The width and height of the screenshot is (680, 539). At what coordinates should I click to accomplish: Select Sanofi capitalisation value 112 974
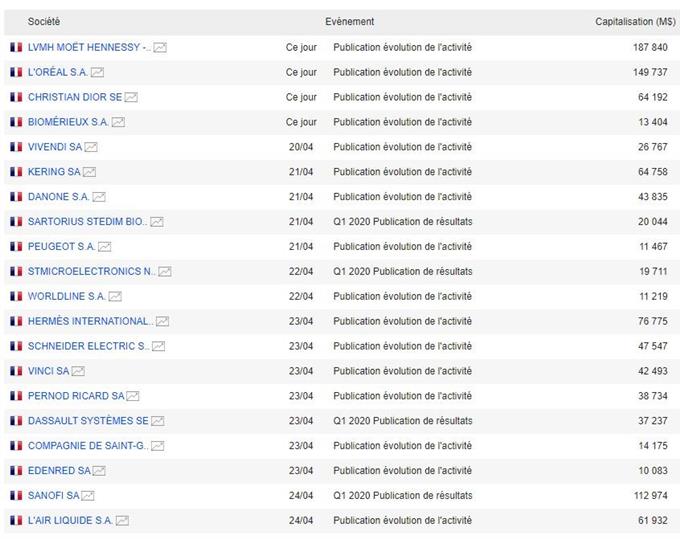point(651,495)
